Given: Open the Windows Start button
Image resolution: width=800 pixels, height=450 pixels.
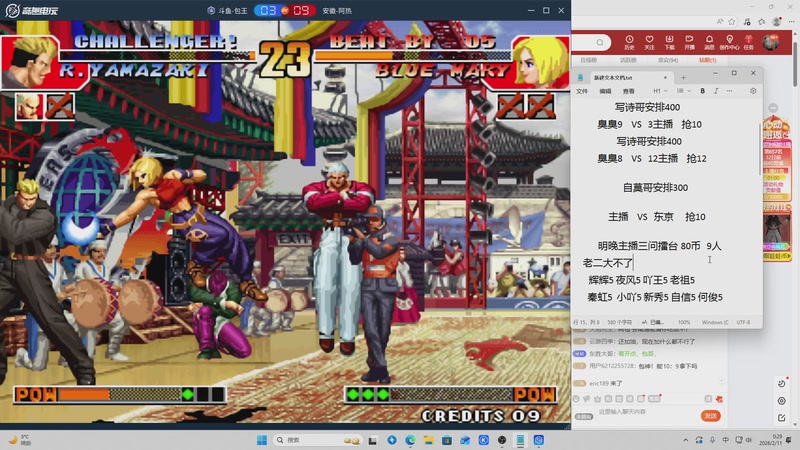Looking at the screenshot, I should [262, 440].
